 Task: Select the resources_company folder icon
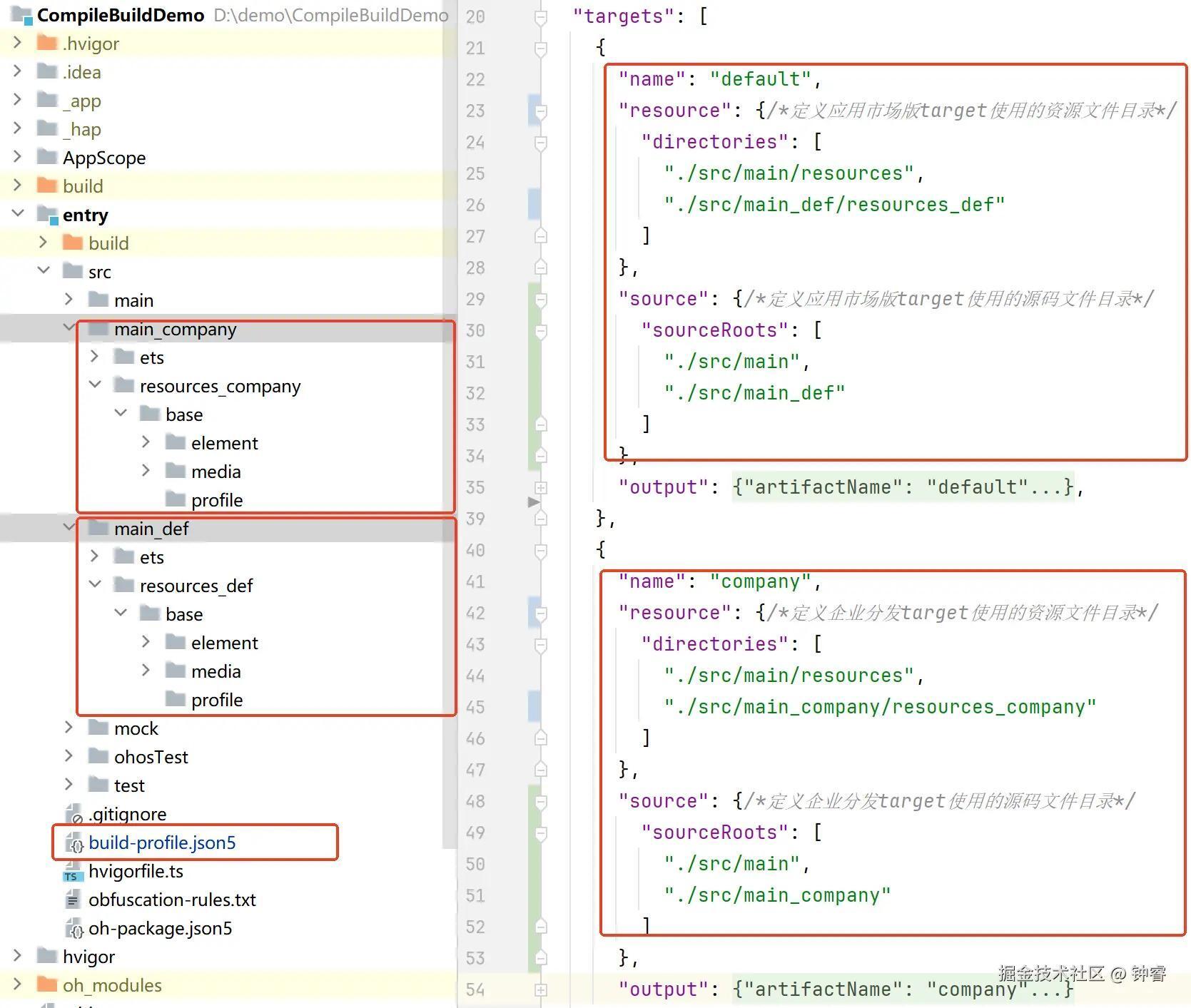[124, 385]
